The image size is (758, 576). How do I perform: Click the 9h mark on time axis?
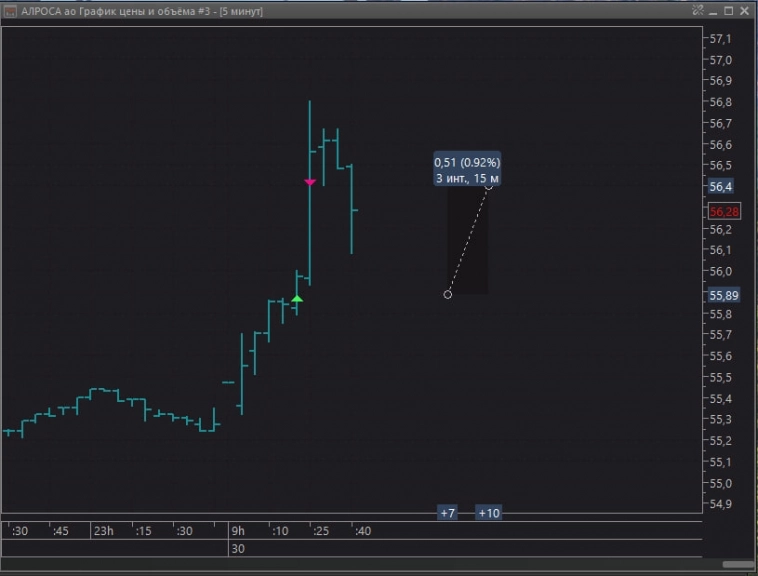coord(237,531)
